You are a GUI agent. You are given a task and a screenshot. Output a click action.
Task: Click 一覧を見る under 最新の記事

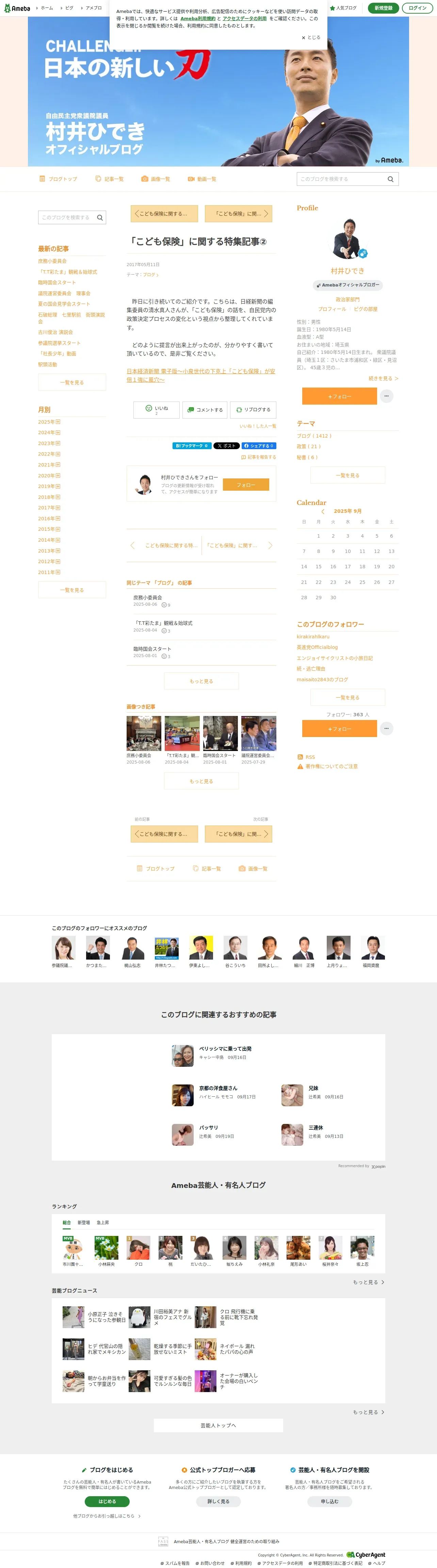click(x=72, y=382)
